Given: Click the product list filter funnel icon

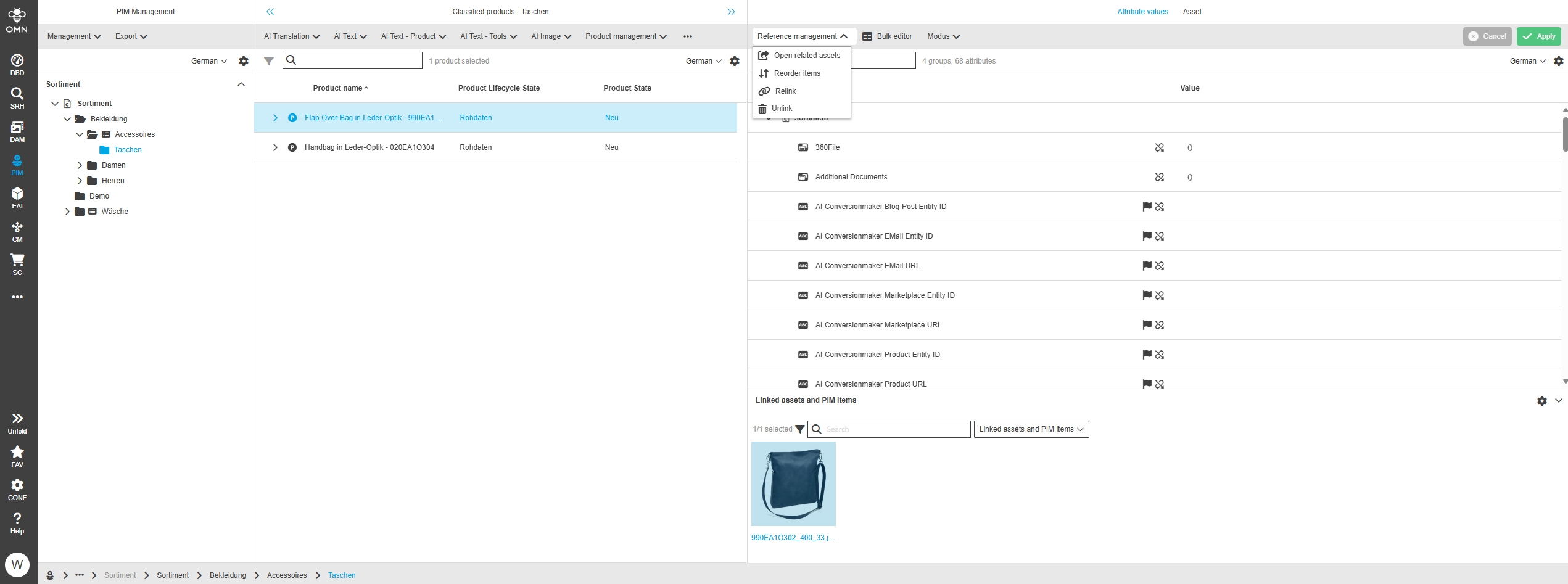Looking at the screenshot, I should click(269, 61).
